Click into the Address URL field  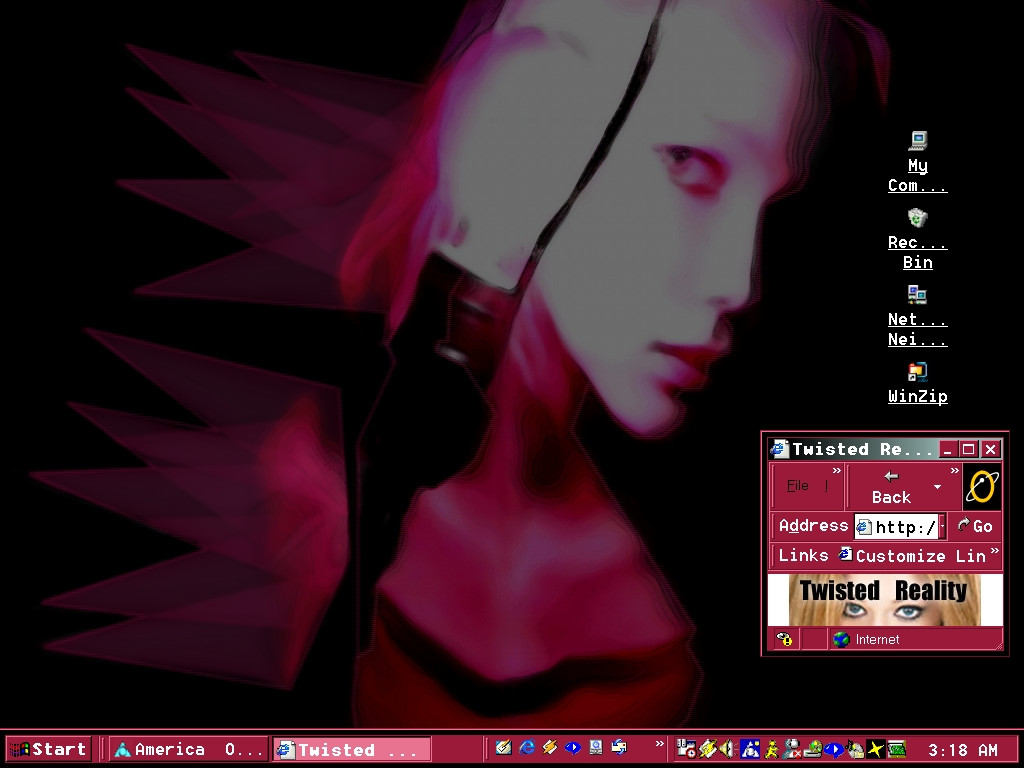[x=896, y=526]
